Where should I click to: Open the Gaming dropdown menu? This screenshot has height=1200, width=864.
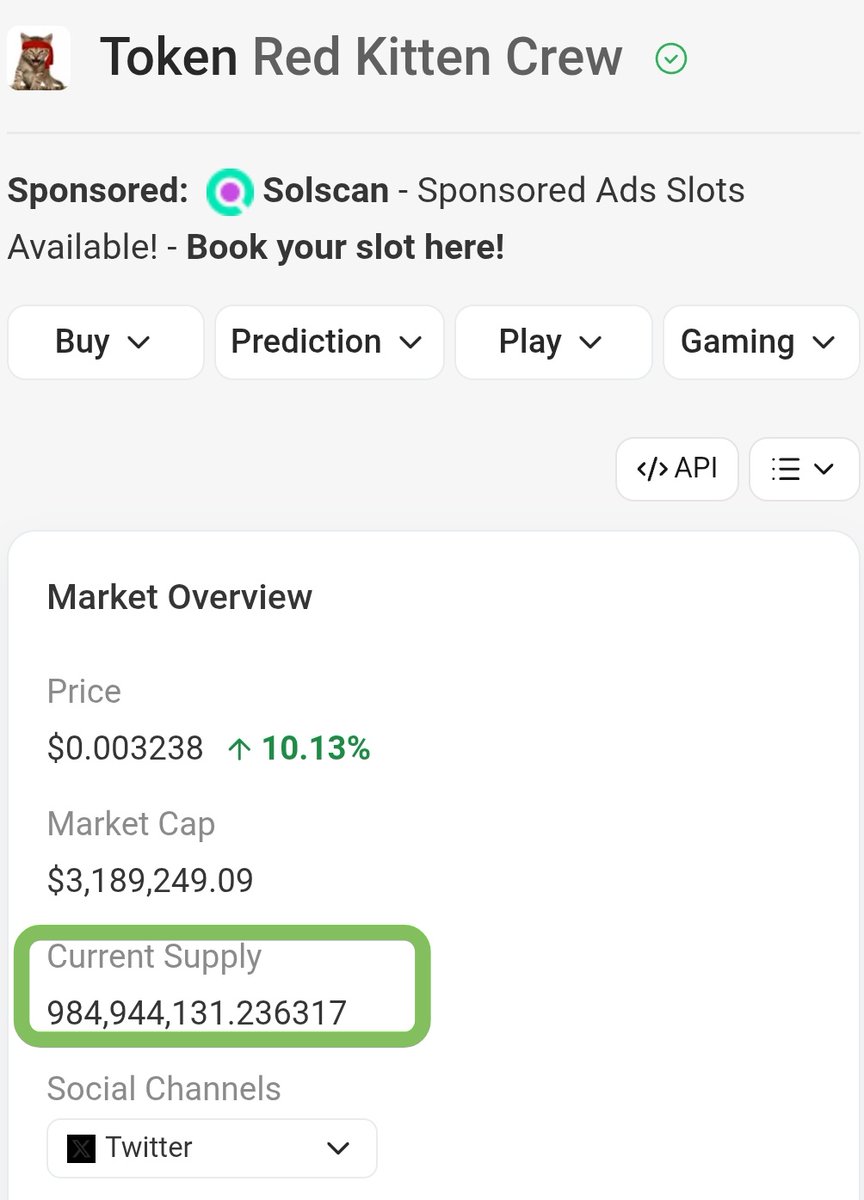(x=761, y=342)
